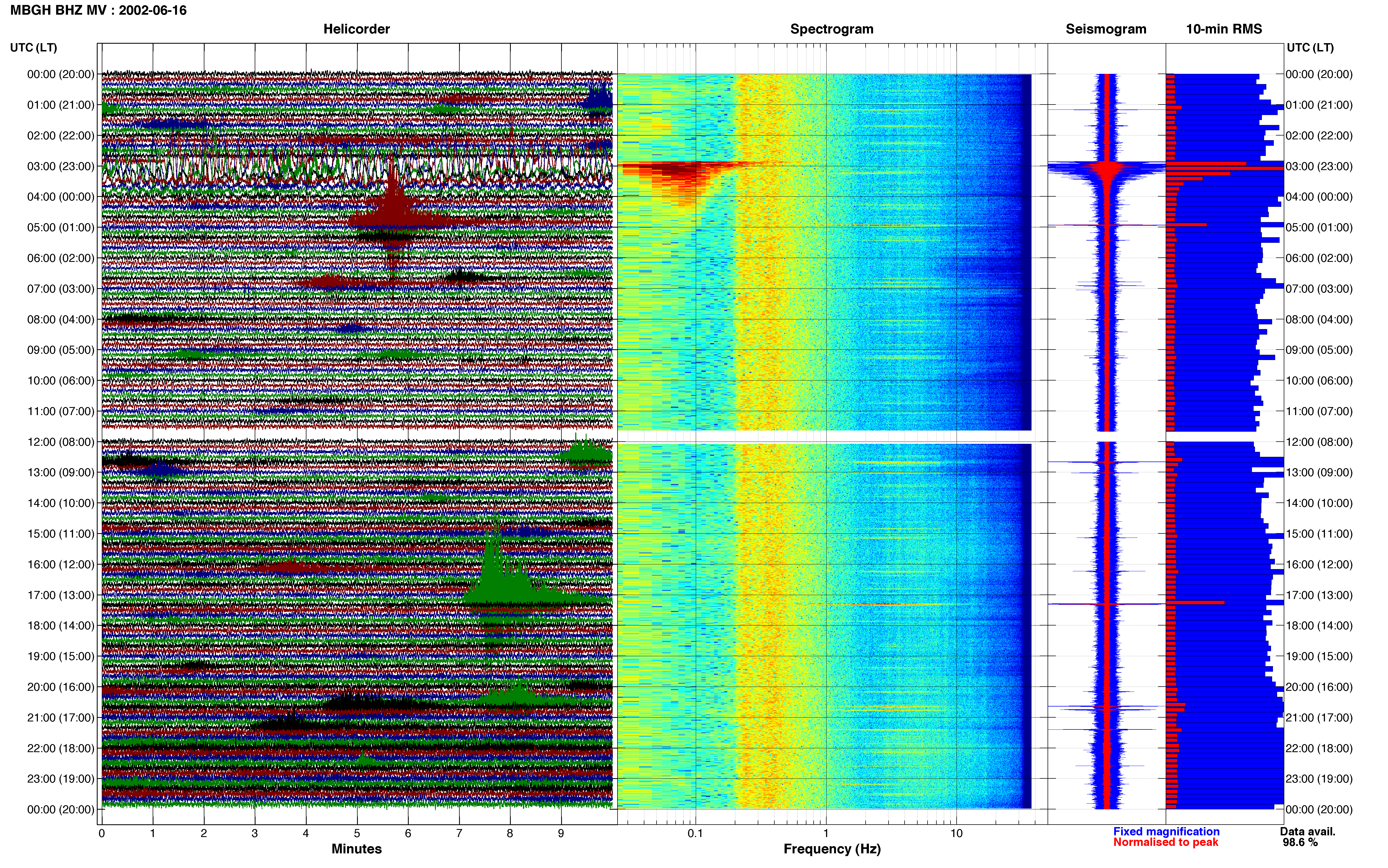Select the Helicorder panel heading

(x=356, y=29)
